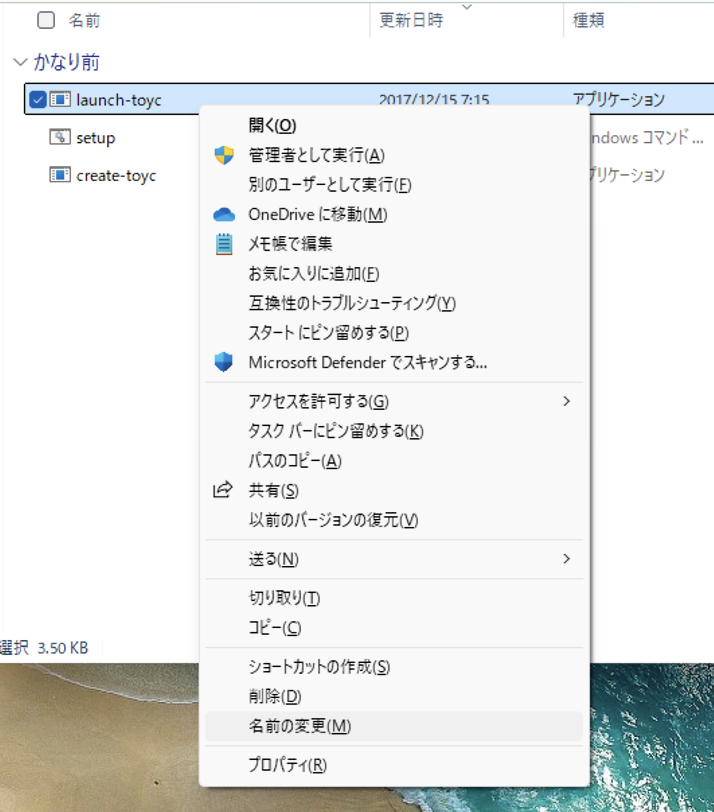Sort by the 更新日時 column header
714x812 pixels.
411,20
